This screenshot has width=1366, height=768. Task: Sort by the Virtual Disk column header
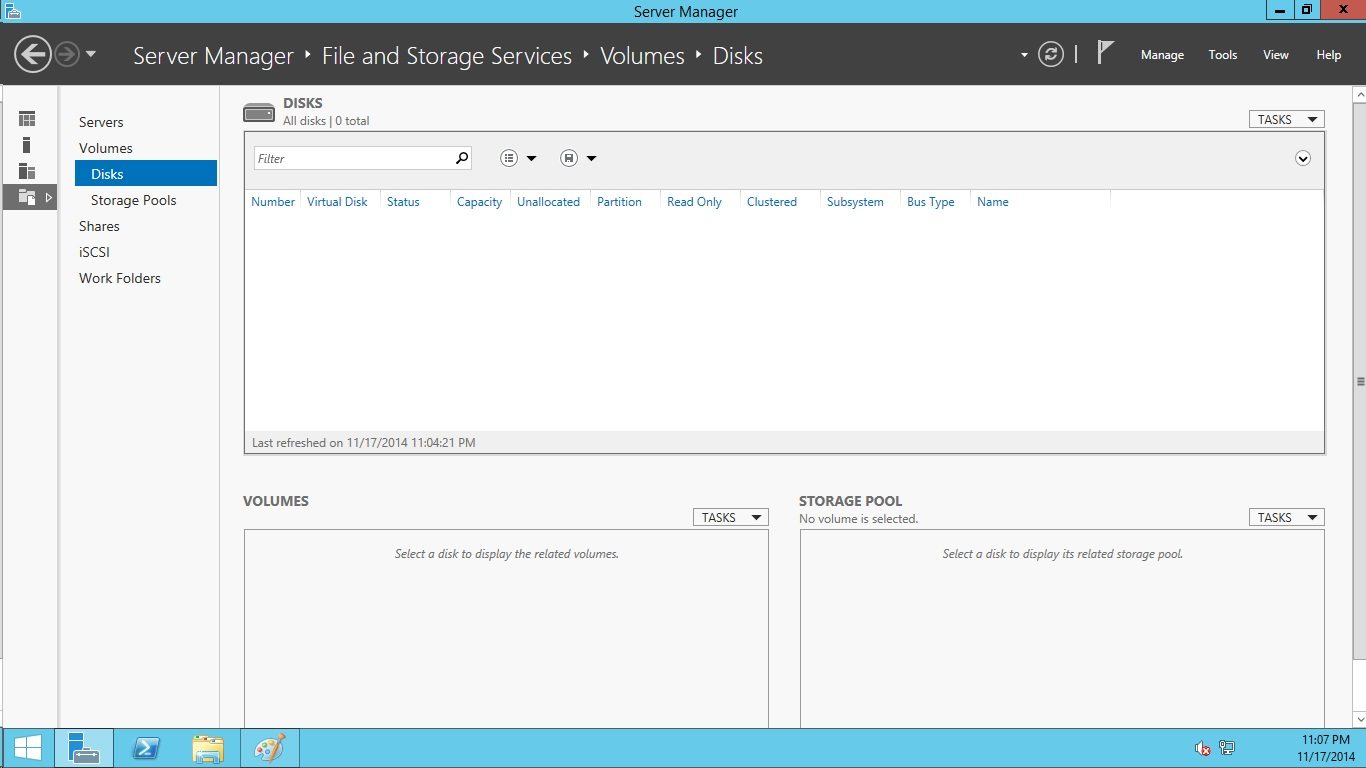(338, 202)
